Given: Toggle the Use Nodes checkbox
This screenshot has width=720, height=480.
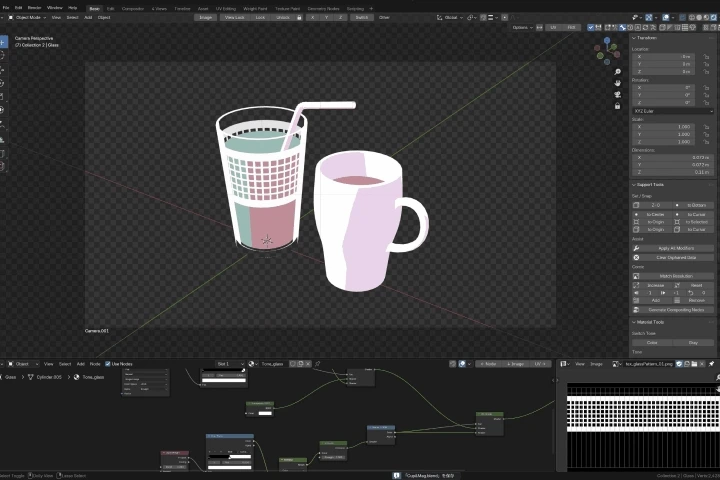Looking at the screenshot, I should point(108,364).
